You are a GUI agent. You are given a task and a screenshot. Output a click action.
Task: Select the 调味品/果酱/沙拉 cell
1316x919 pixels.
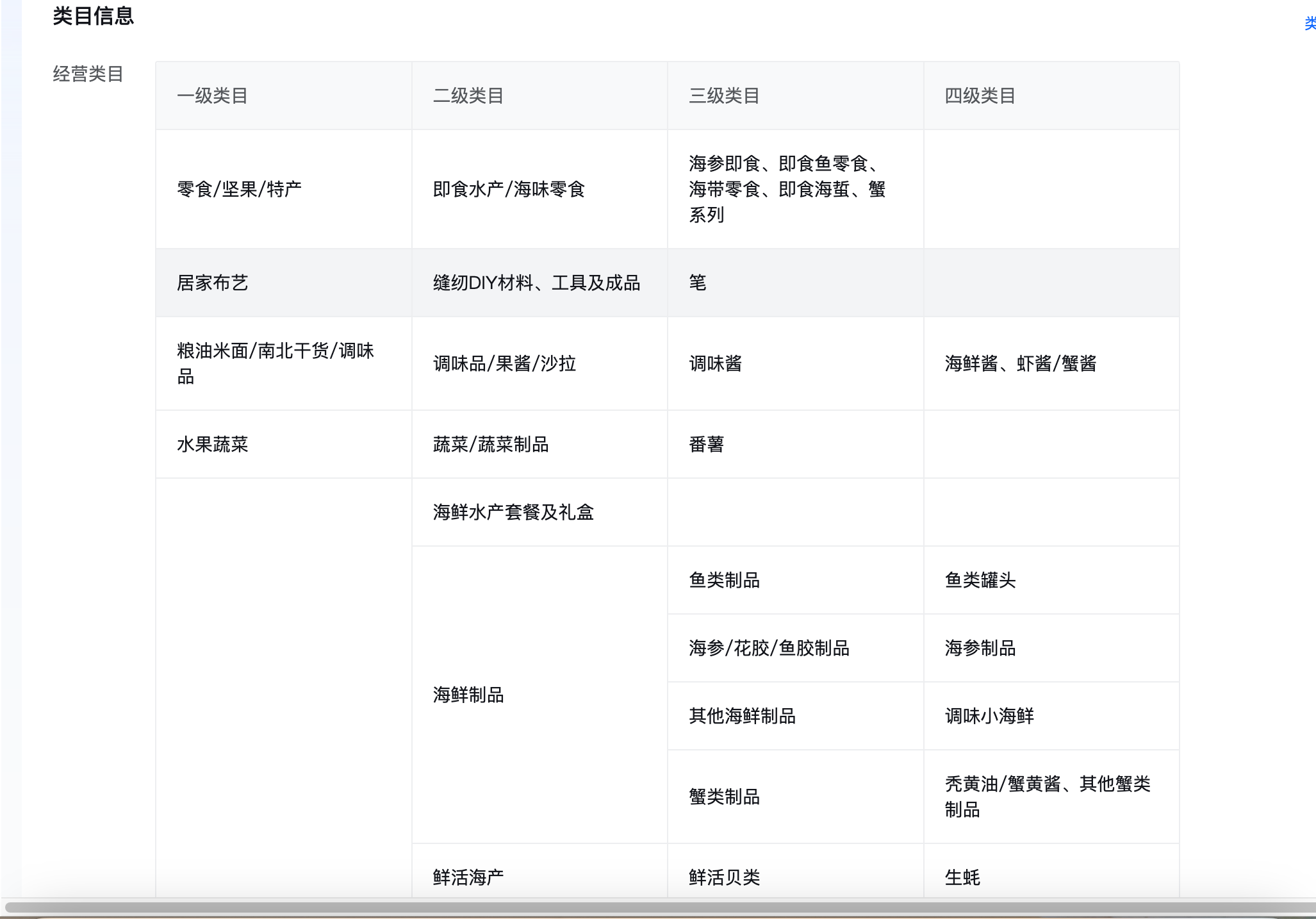tap(504, 363)
